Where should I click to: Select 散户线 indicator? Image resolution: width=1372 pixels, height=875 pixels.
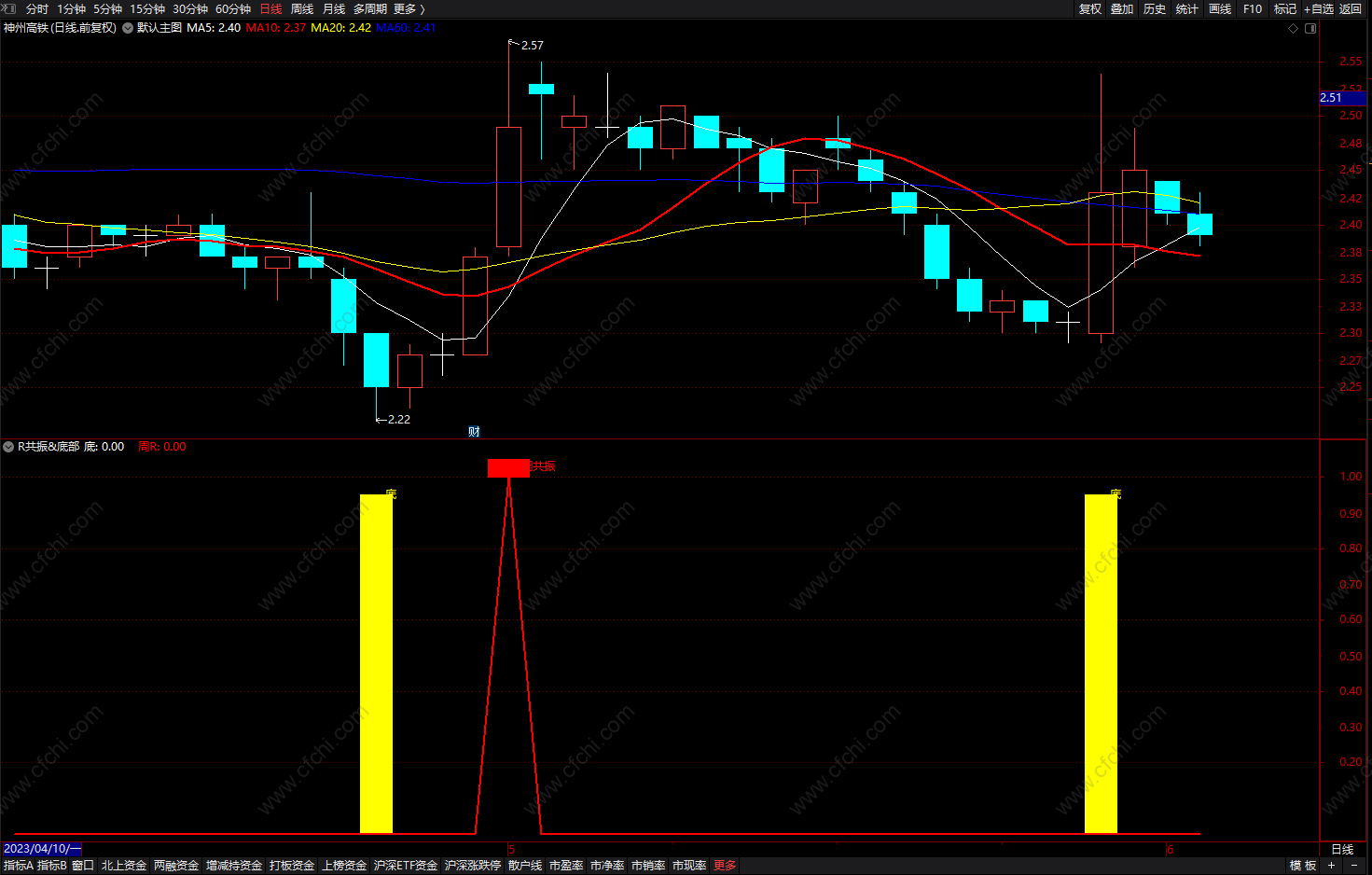click(525, 866)
